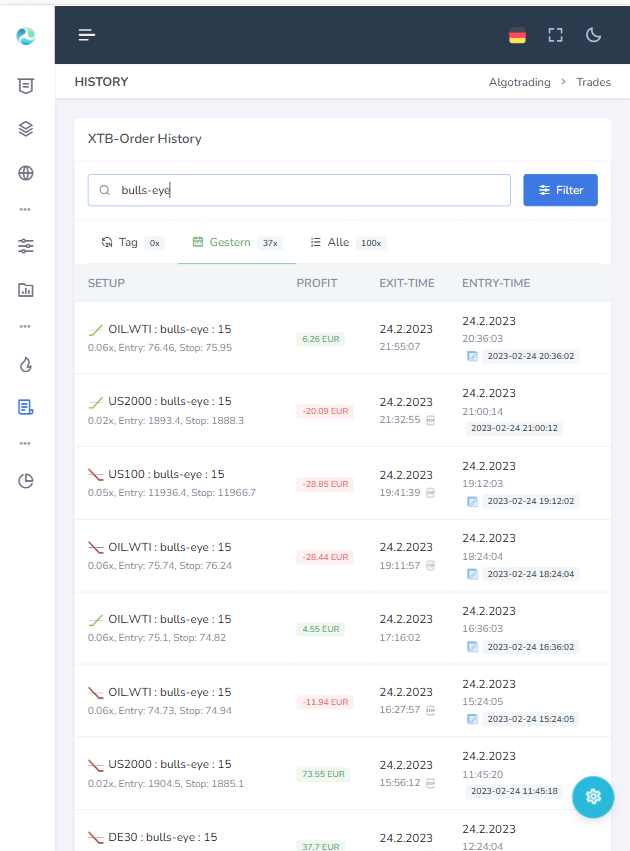Click the app logo in sidebar
Screen dimensions: 630x851
click(x=26, y=36)
